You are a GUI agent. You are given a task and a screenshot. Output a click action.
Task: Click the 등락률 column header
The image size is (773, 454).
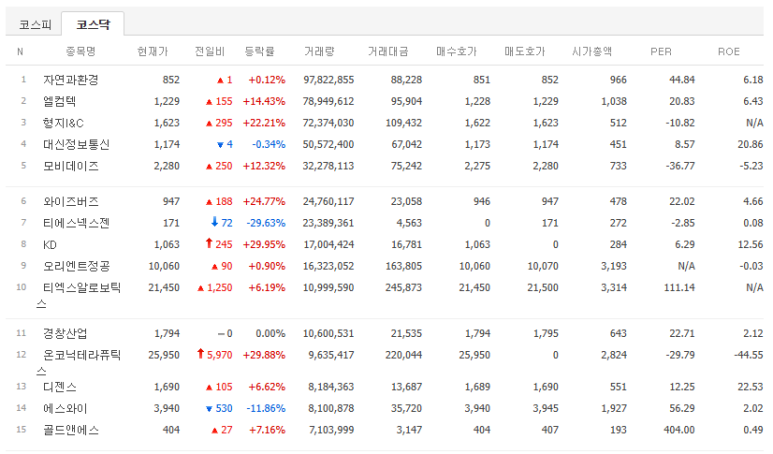click(x=259, y=51)
